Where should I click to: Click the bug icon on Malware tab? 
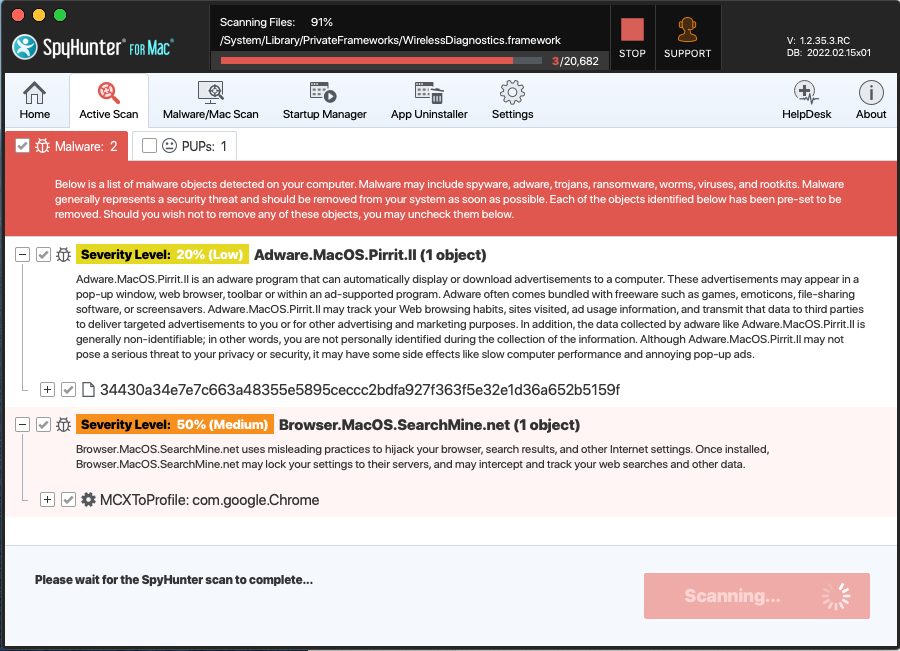coord(42,146)
